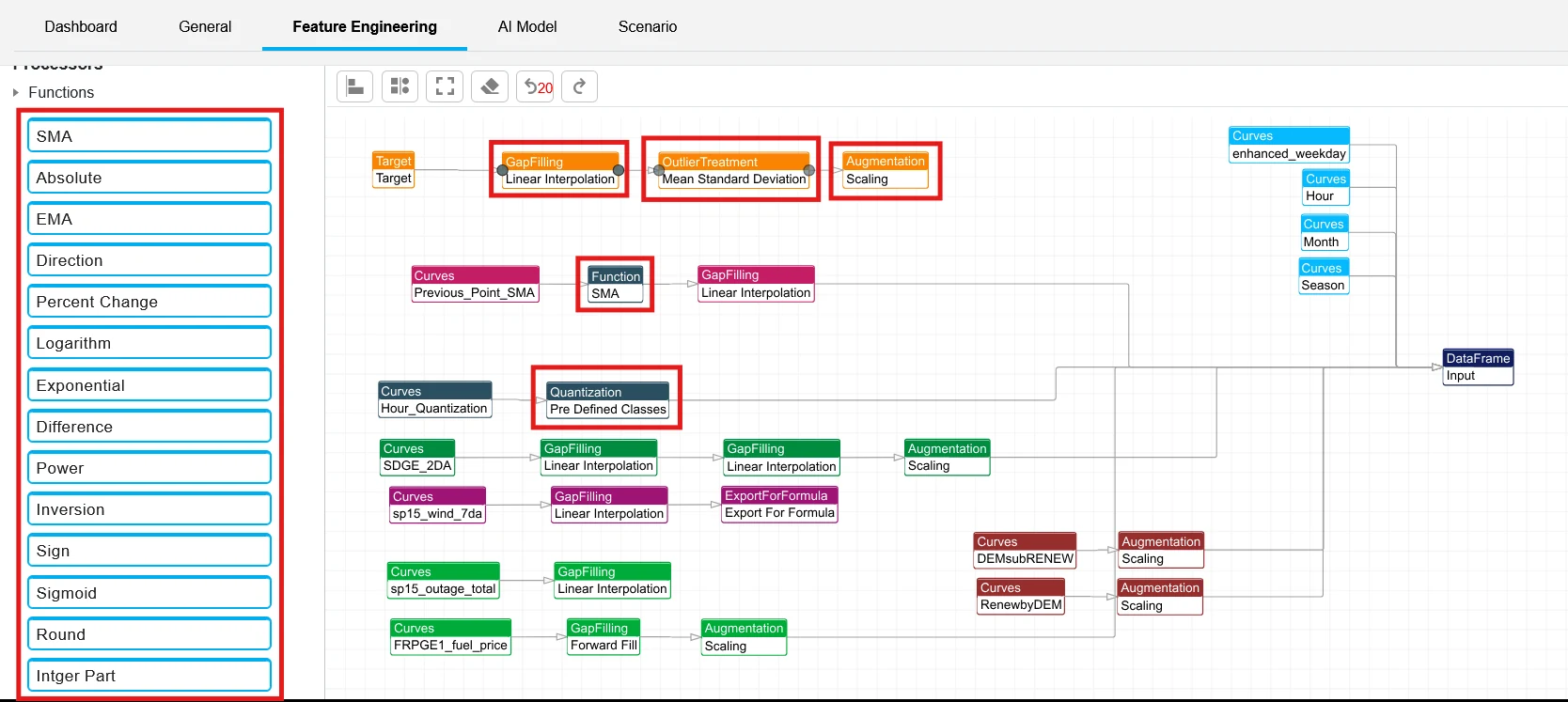The height and width of the screenshot is (702, 1568).
Task: Switch to the Dashboard tab
Action: [81, 26]
